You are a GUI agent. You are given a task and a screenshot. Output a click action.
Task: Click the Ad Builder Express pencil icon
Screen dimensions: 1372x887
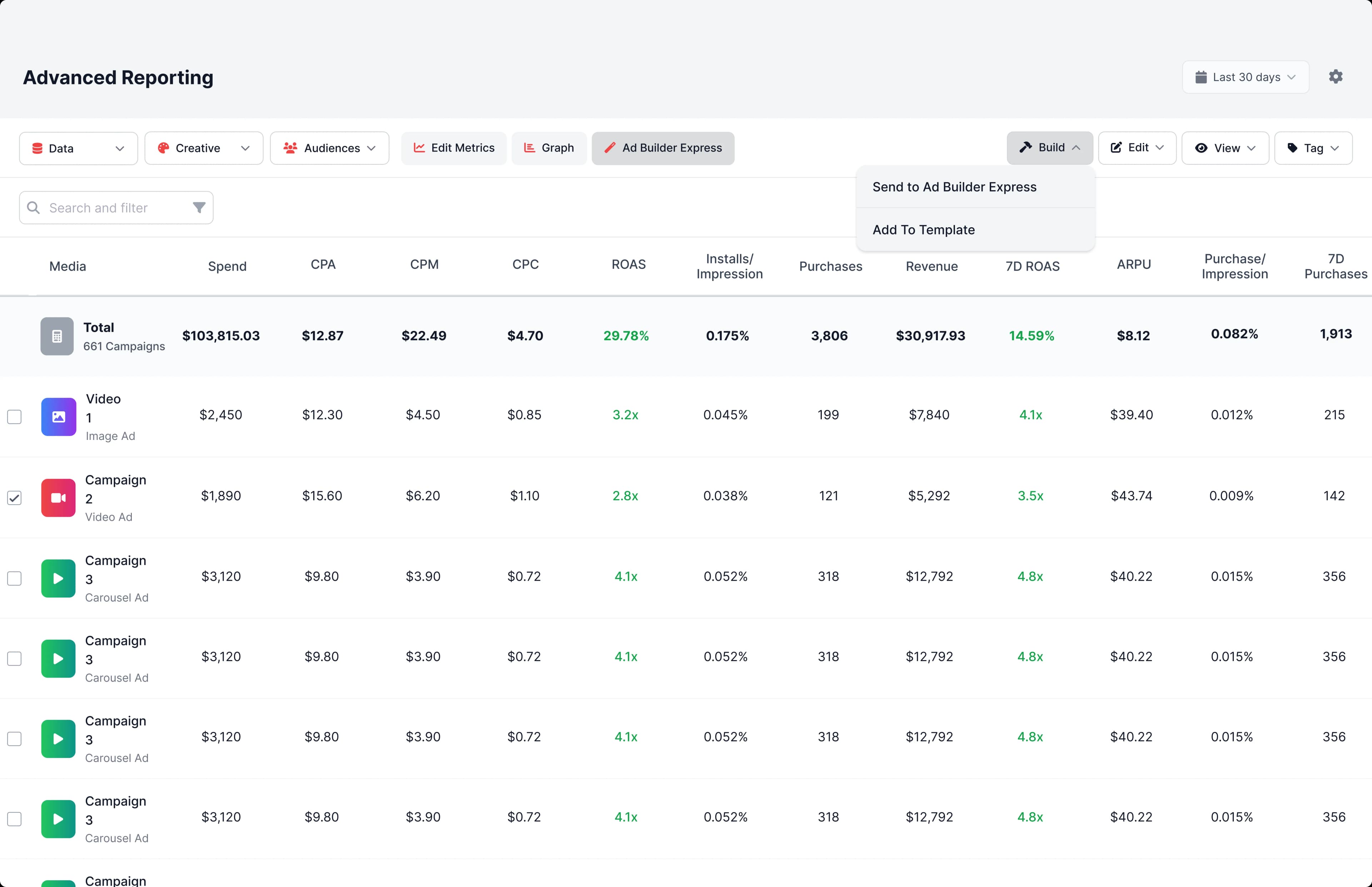[611, 148]
